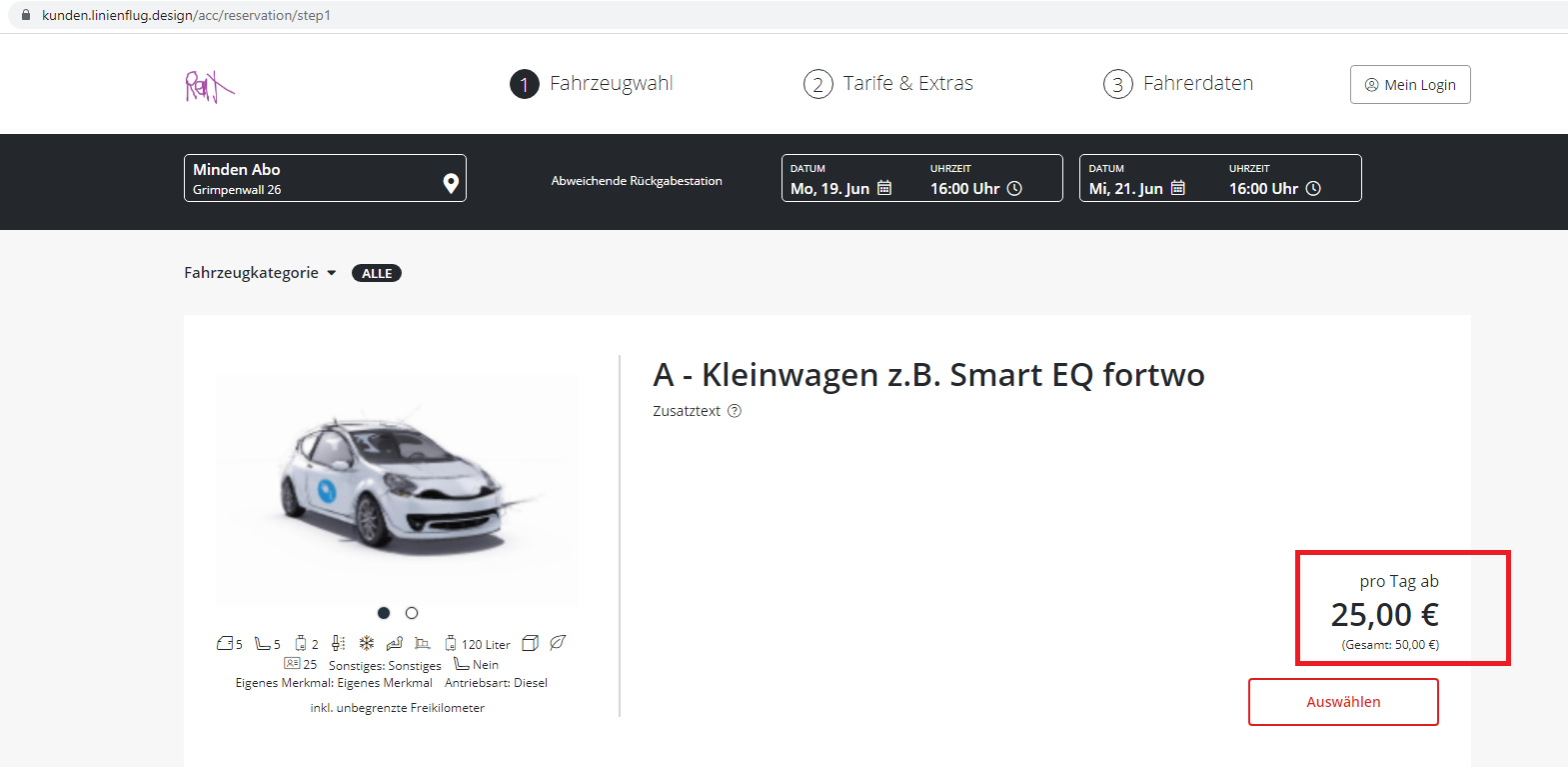Go to the Tarife & Extras step

click(x=888, y=84)
